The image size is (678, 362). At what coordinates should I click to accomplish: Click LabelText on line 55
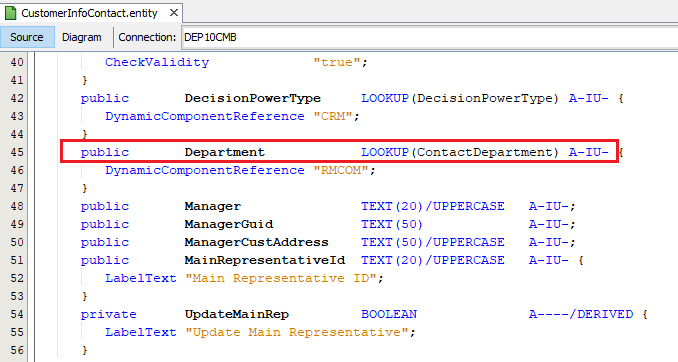point(141,333)
